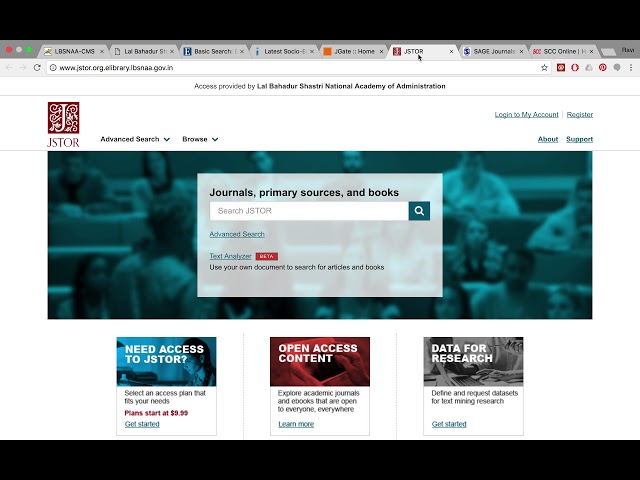Click 'Journals, primary sources, and books' heading
640x480 pixels.
304,192
